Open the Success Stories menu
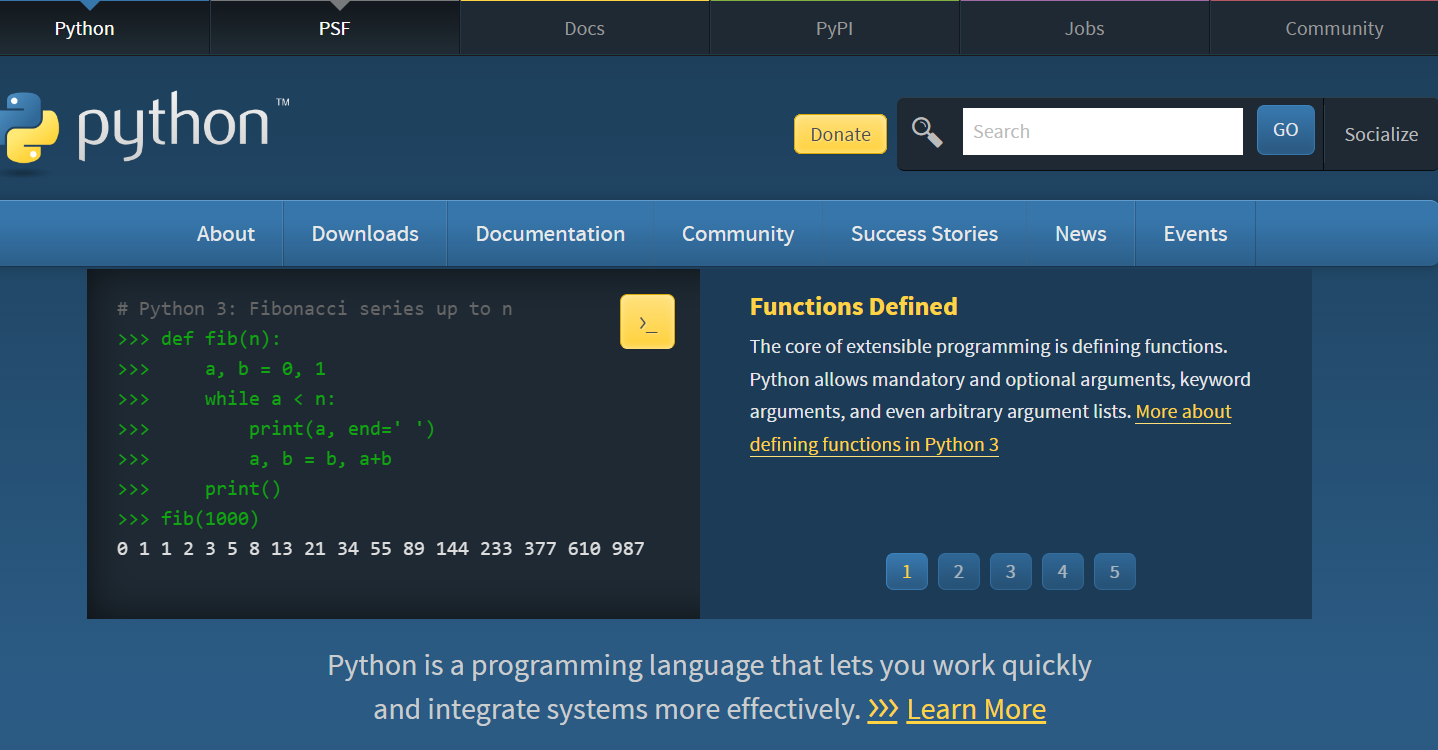Viewport: 1438px width, 750px height. pyautogui.click(x=924, y=233)
